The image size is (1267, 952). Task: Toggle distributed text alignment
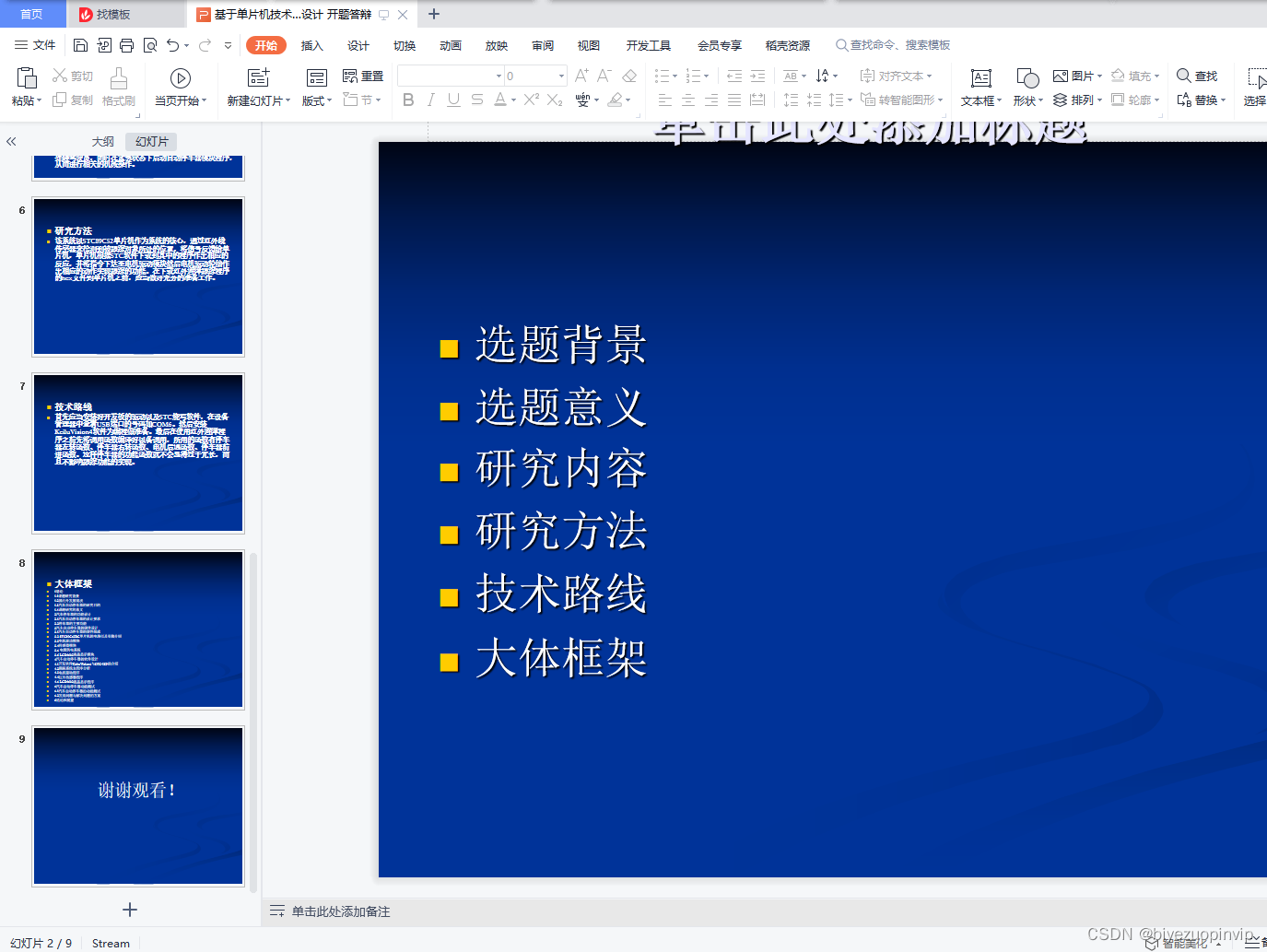757,100
